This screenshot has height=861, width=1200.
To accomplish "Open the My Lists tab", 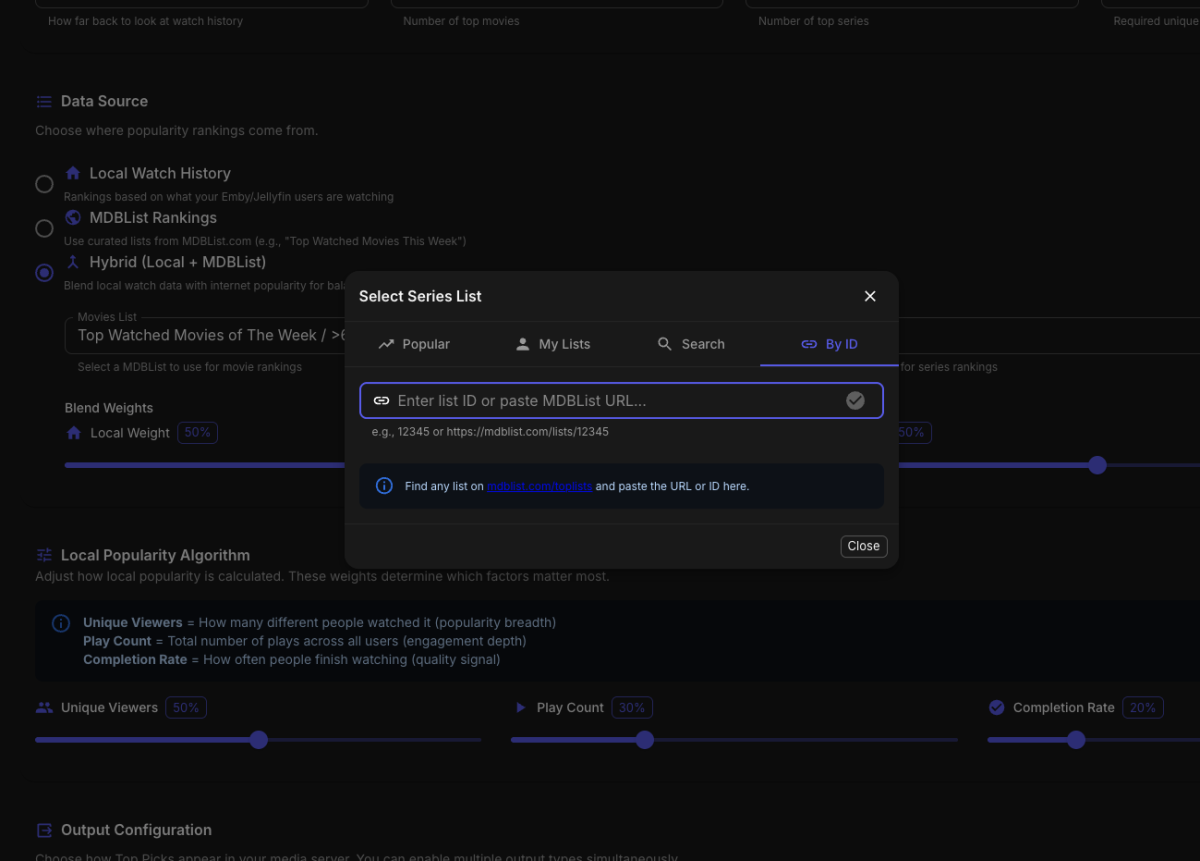I will click(552, 344).
